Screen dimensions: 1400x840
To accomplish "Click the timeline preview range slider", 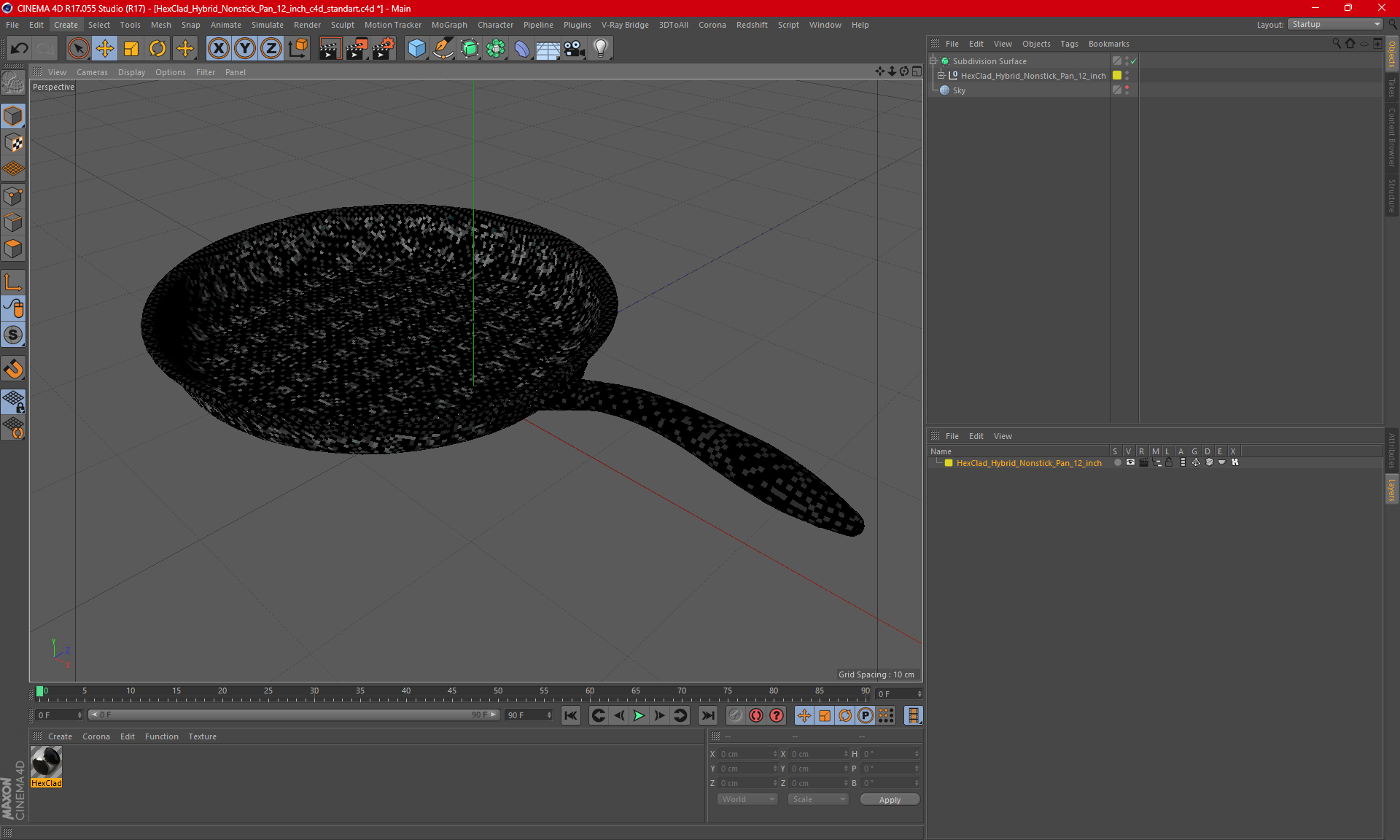I will click(x=294, y=715).
